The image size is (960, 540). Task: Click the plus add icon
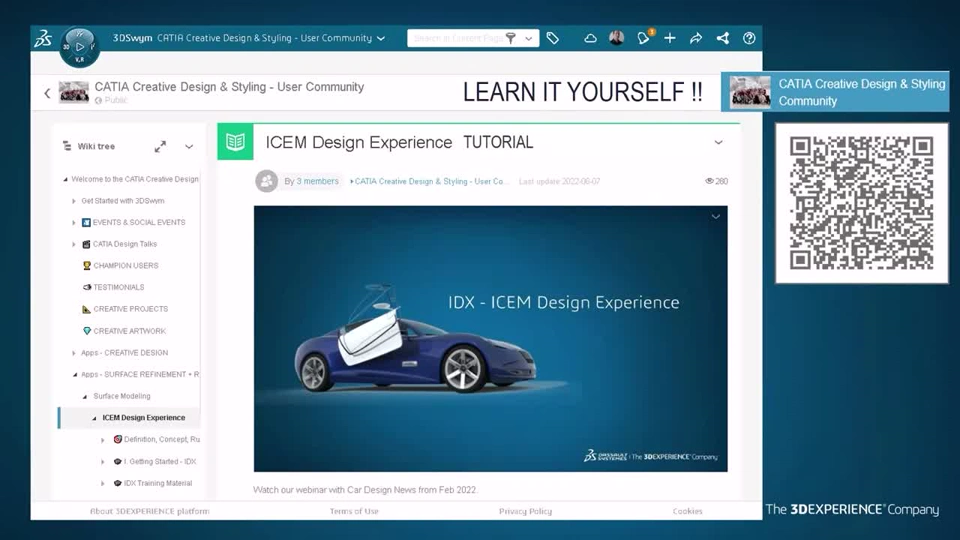click(x=670, y=38)
